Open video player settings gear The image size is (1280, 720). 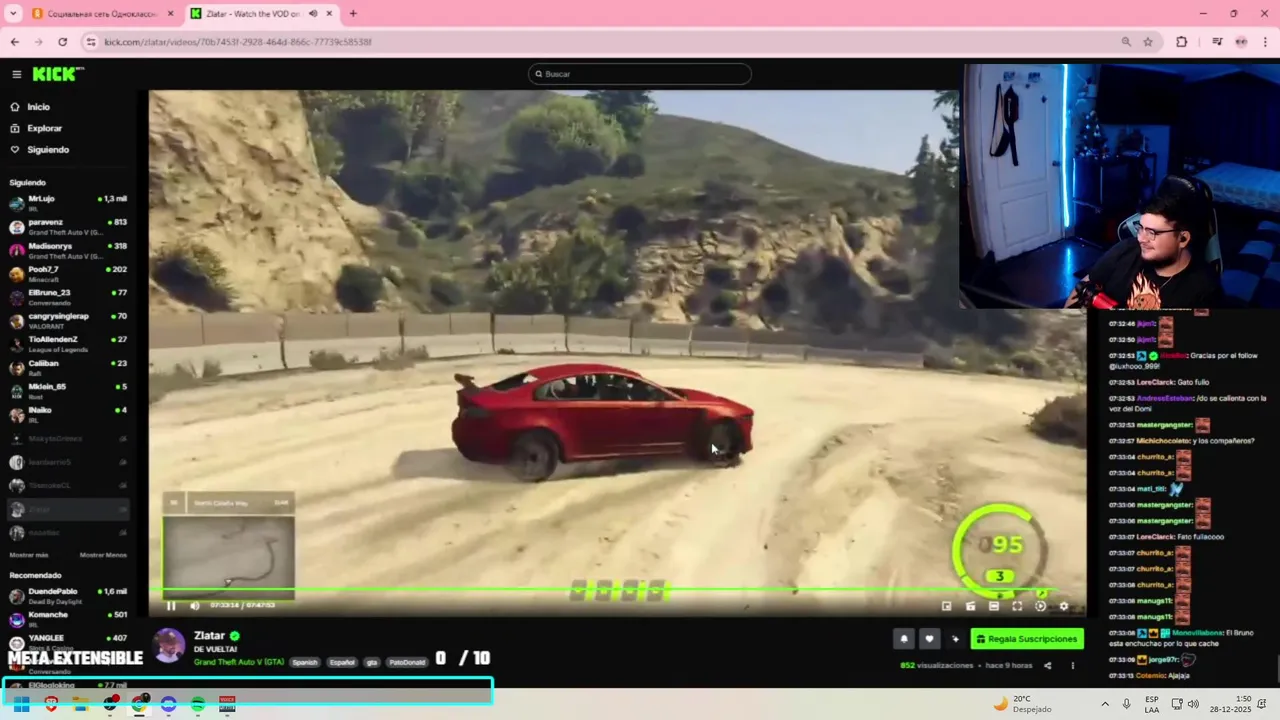(1064, 606)
